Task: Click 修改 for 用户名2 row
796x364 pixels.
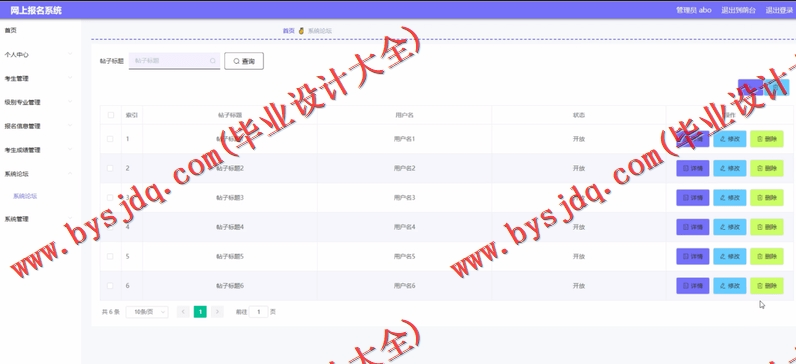Action: 729,168
